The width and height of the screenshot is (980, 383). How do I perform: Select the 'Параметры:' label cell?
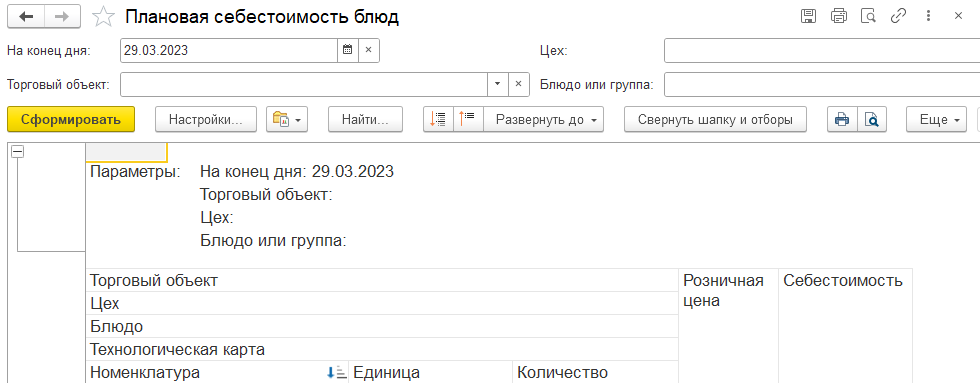pyautogui.click(x=136, y=171)
